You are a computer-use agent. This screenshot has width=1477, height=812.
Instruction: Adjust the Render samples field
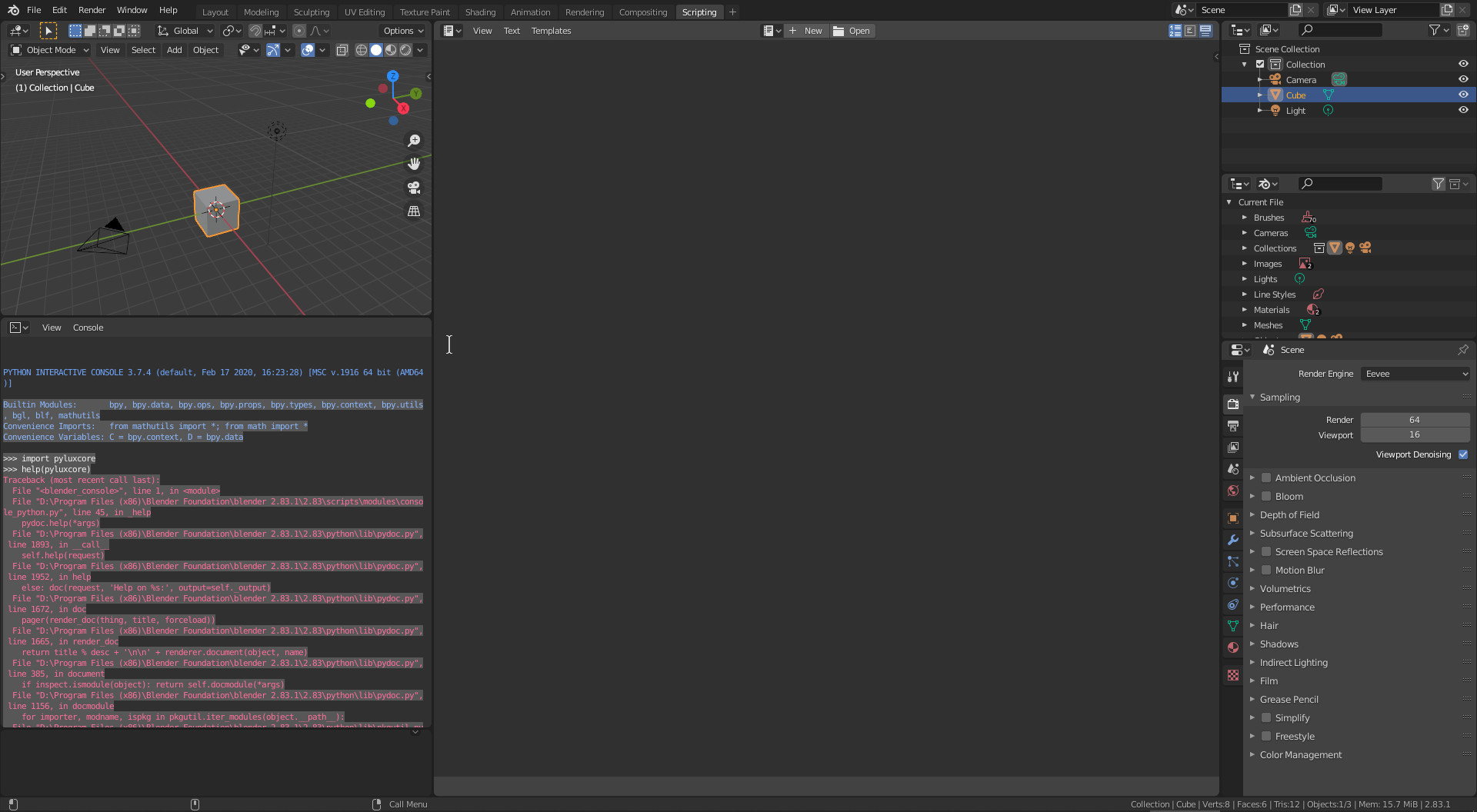click(1414, 420)
